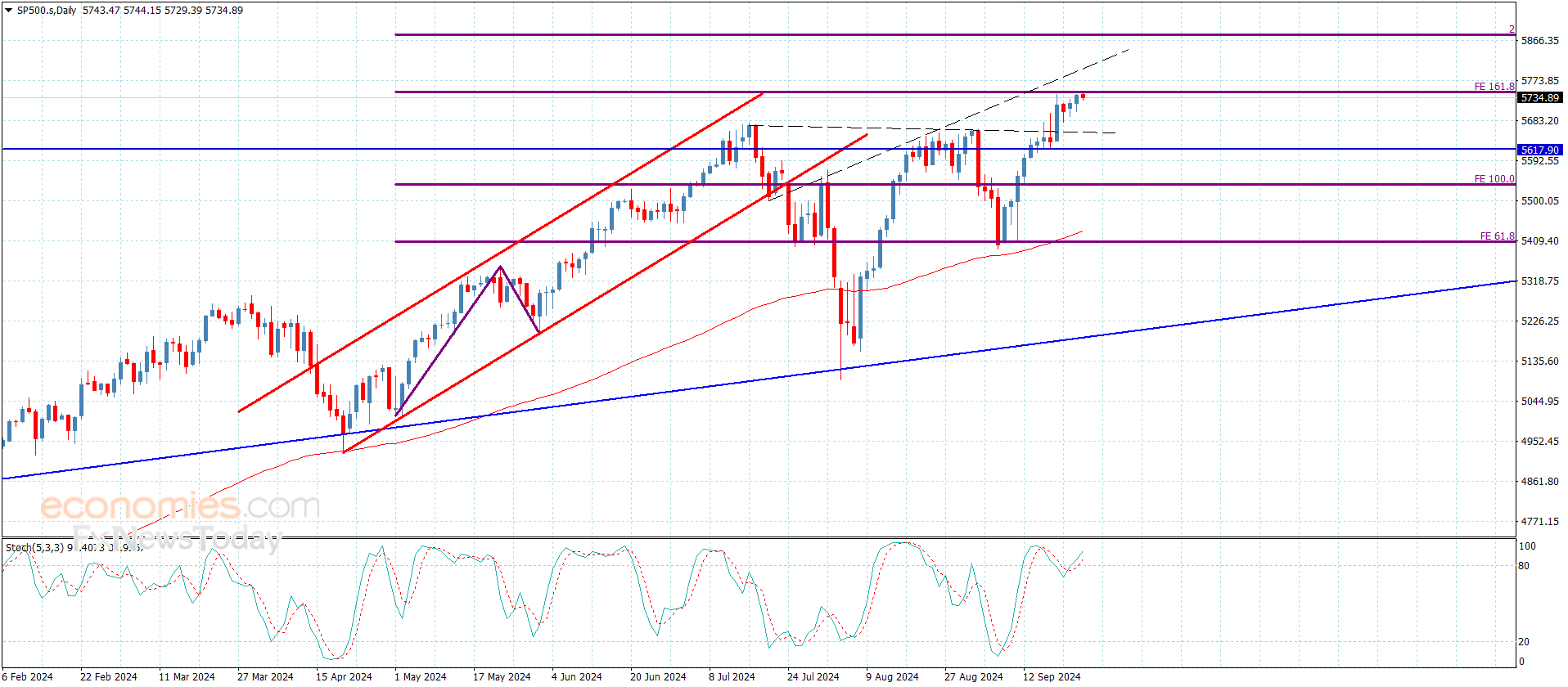1568x687 pixels.
Task: Click price axis value 5683.20
Action: (x=1539, y=121)
